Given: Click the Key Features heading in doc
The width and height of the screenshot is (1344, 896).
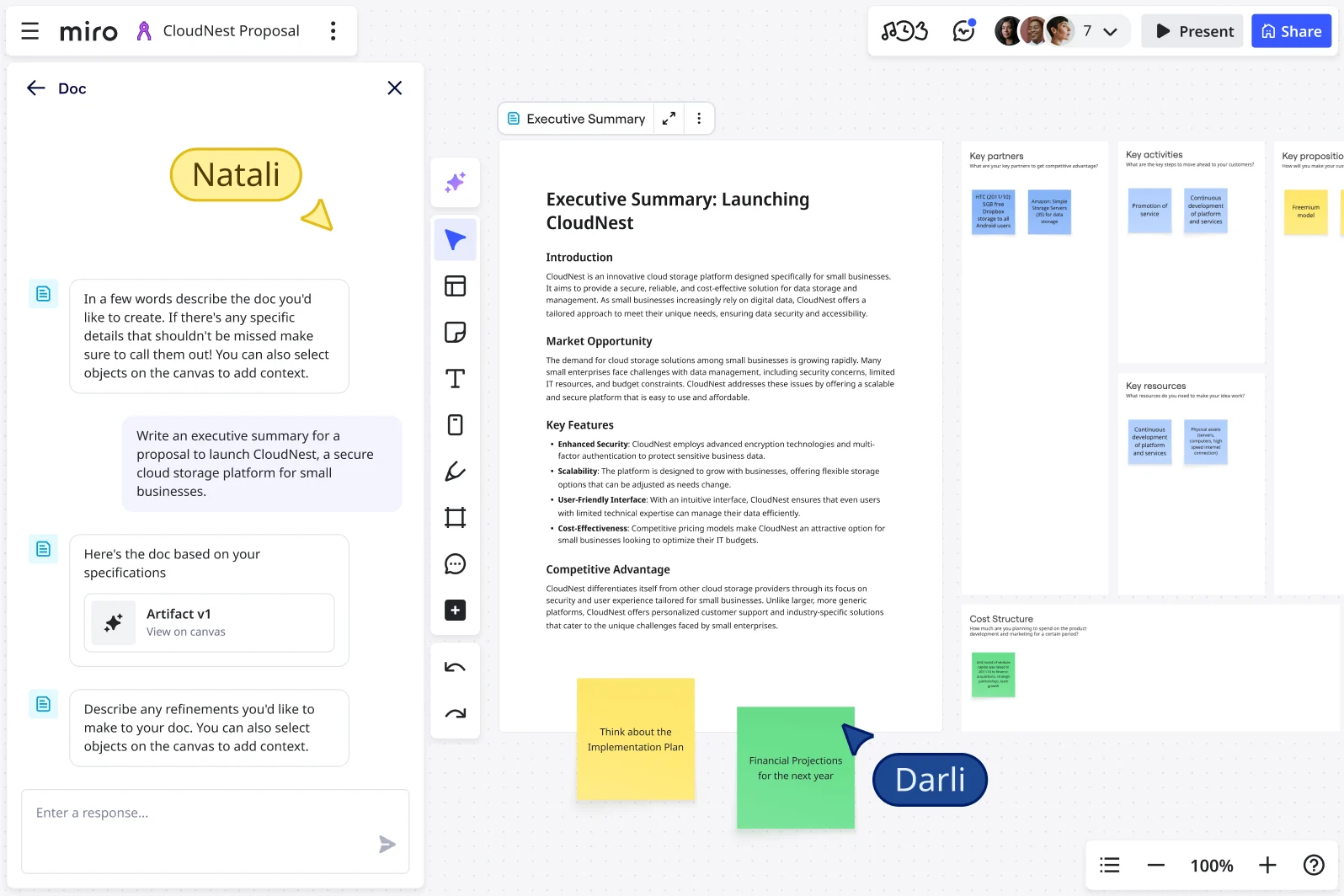Looking at the screenshot, I should point(579,425).
